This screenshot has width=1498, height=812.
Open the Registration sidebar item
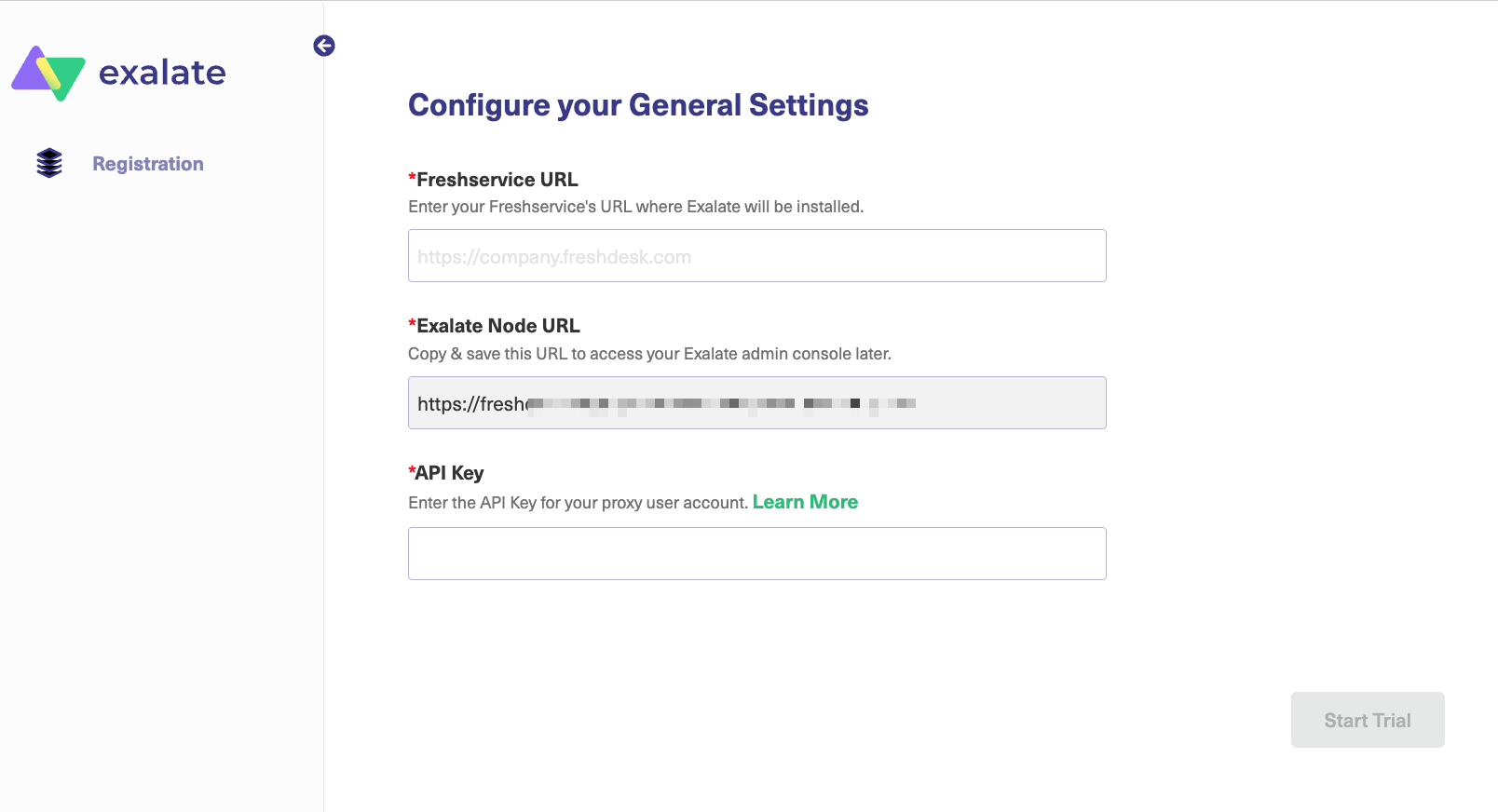(147, 164)
